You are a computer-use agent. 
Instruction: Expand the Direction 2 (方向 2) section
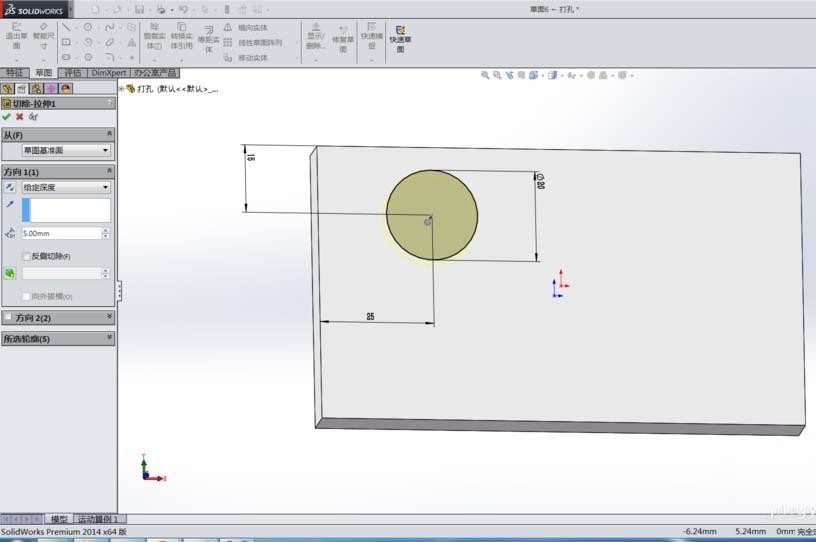pyautogui.click(x=109, y=317)
